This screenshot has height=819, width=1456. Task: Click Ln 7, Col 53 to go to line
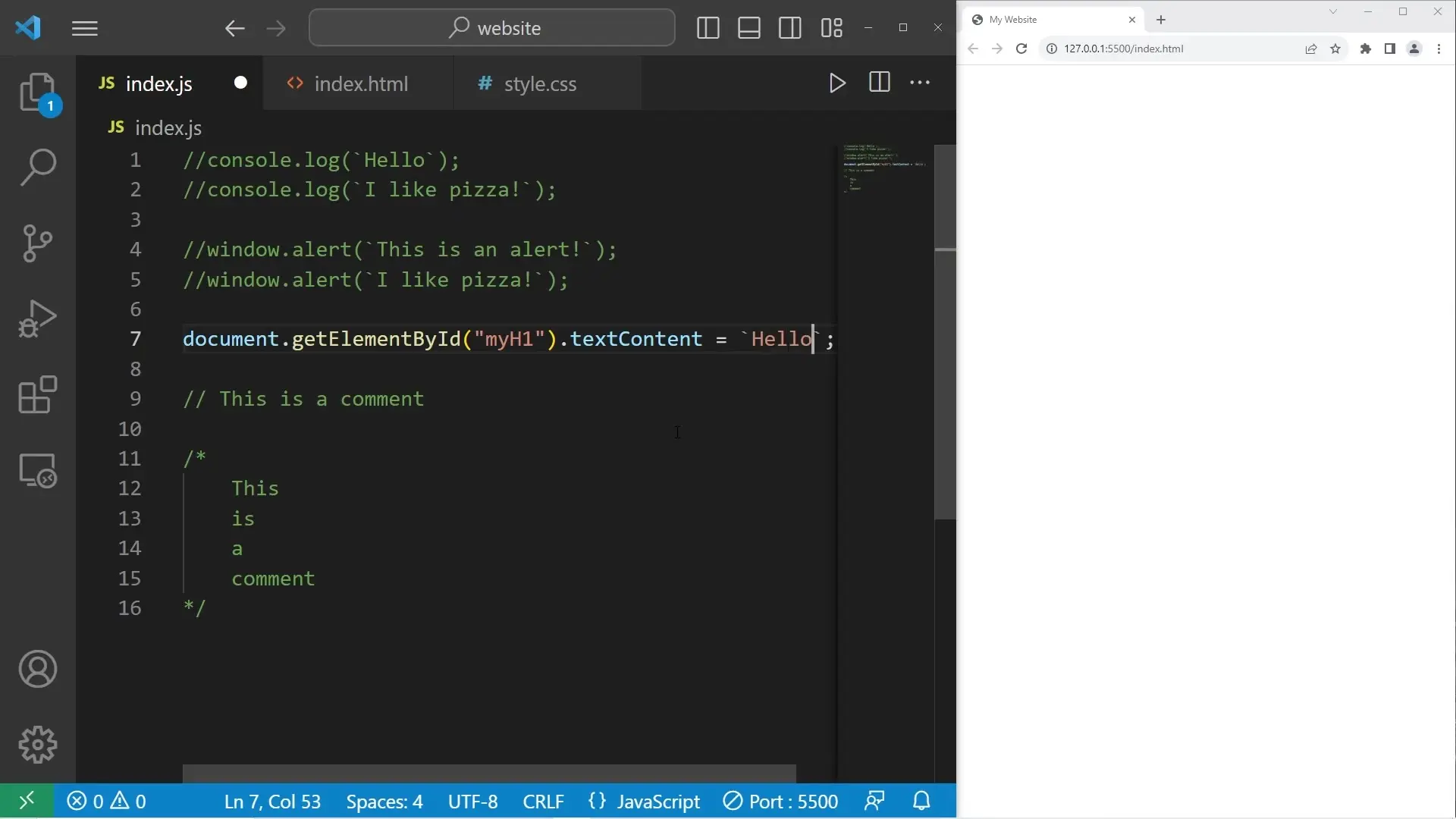(272, 802)
